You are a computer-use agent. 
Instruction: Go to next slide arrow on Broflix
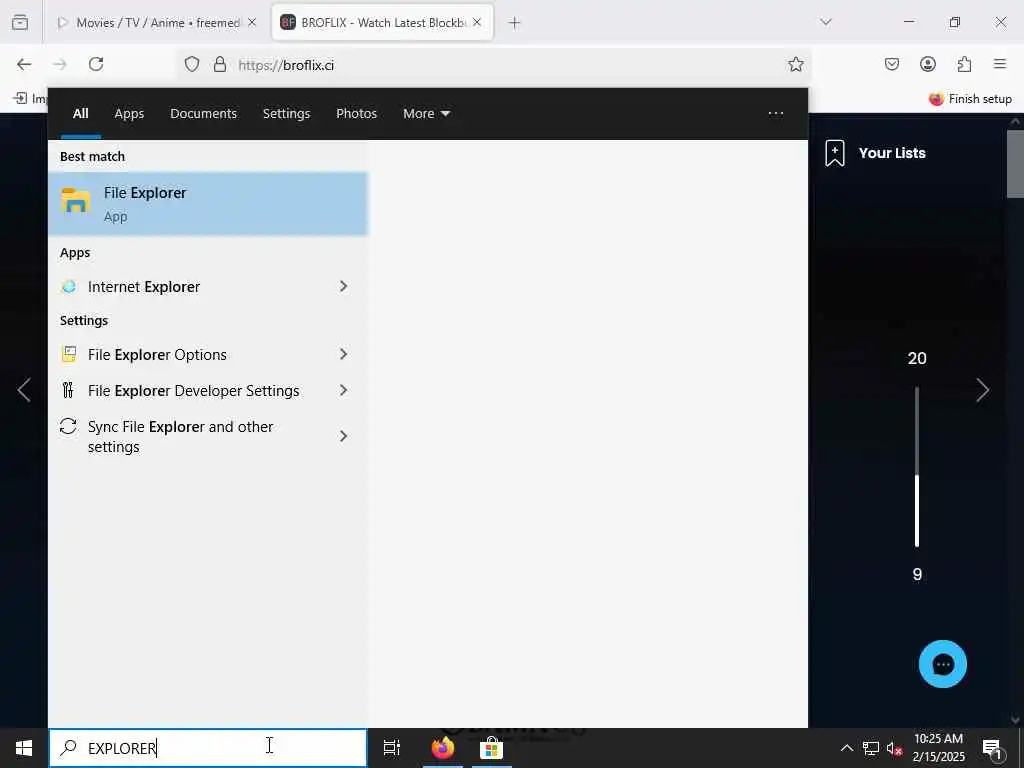(982, 391)
